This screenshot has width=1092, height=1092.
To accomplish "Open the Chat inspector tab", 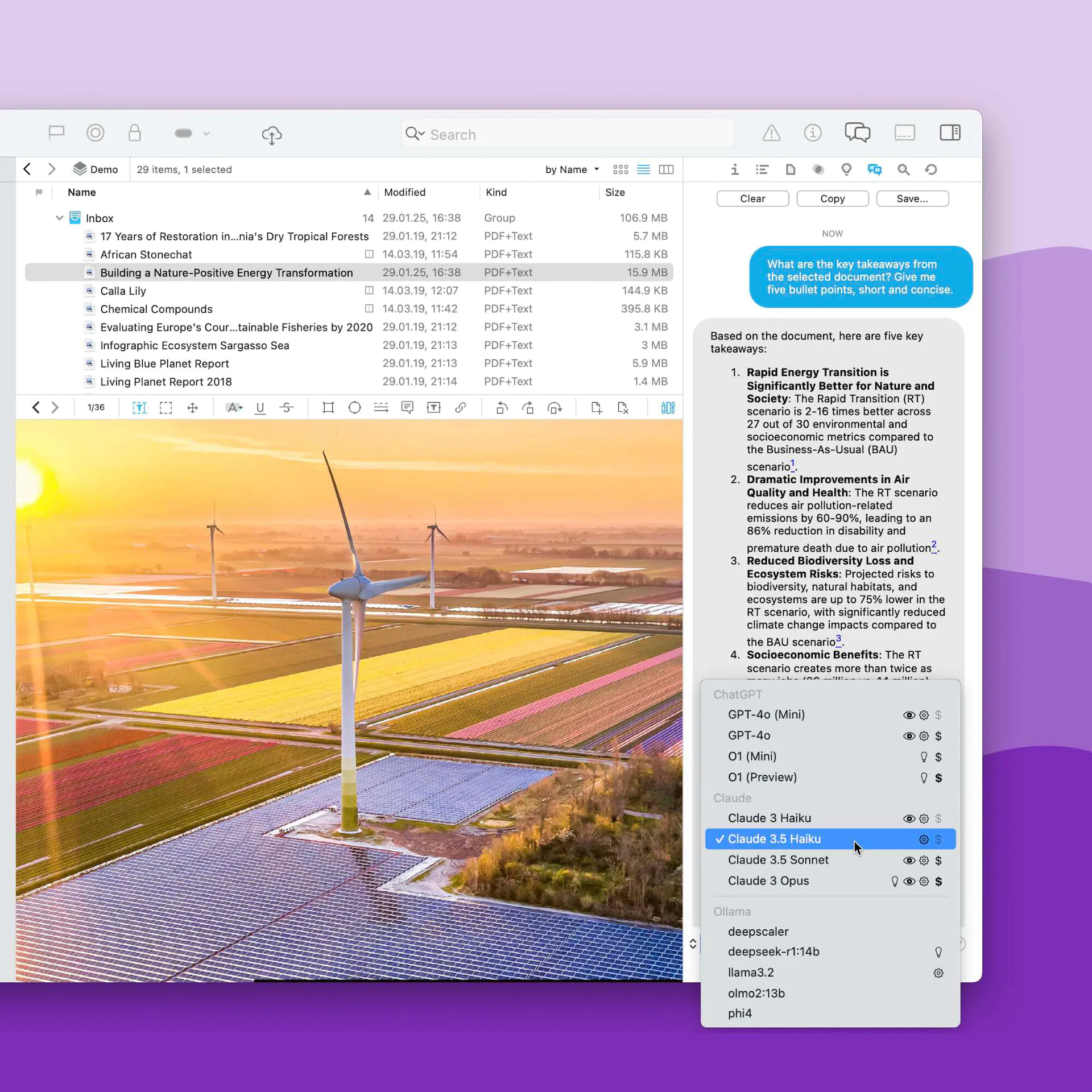I will 875,169.
